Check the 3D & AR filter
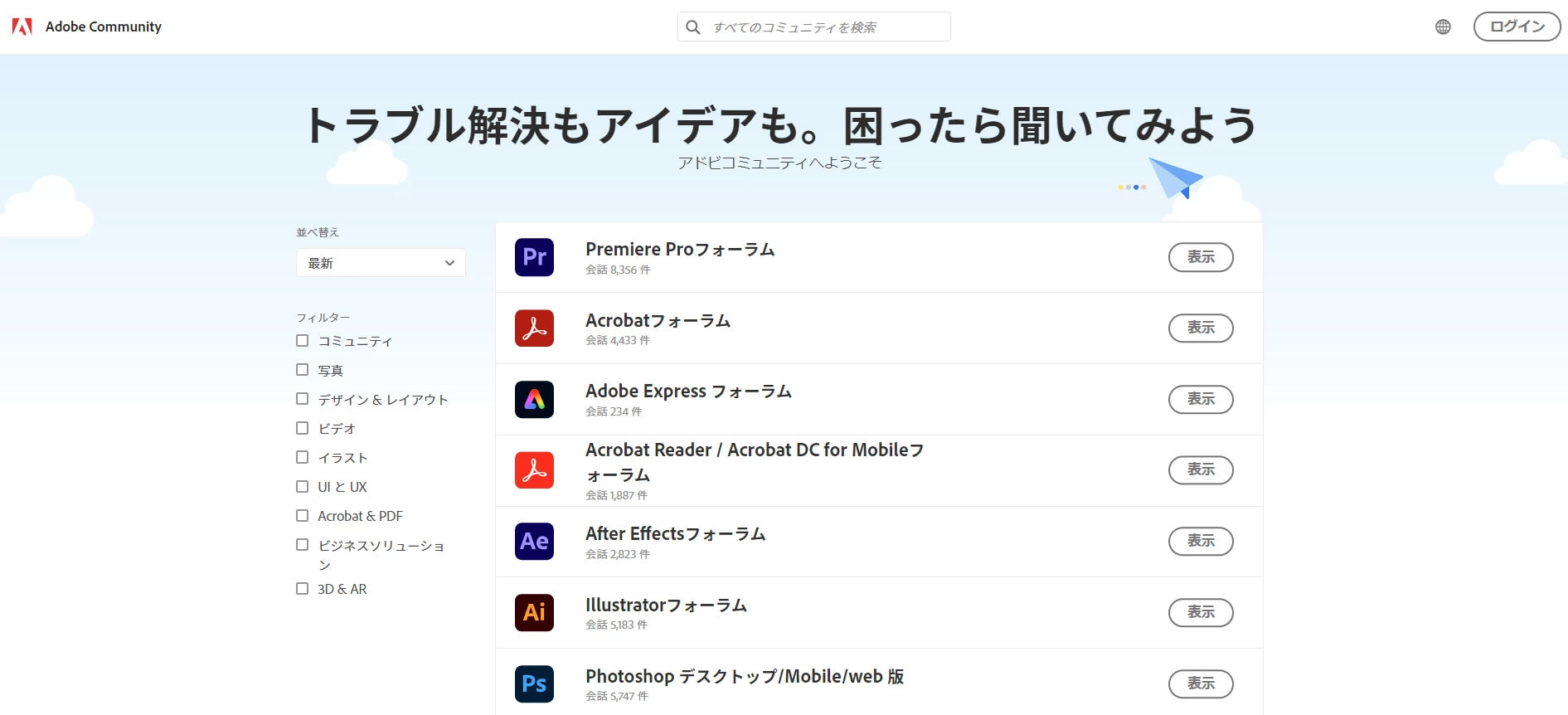The image size is (1568, 715). pos(303,589)
